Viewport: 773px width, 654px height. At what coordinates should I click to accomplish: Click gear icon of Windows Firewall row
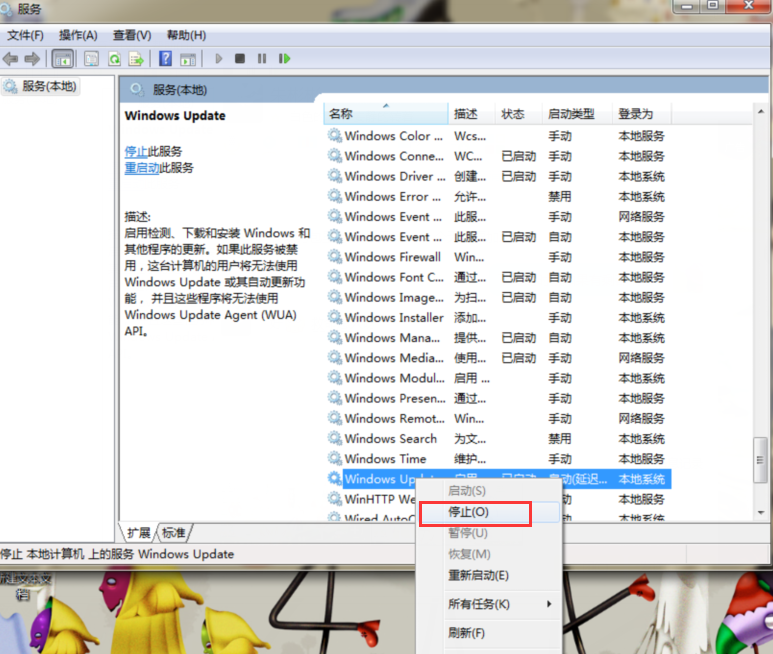point(335,257)
